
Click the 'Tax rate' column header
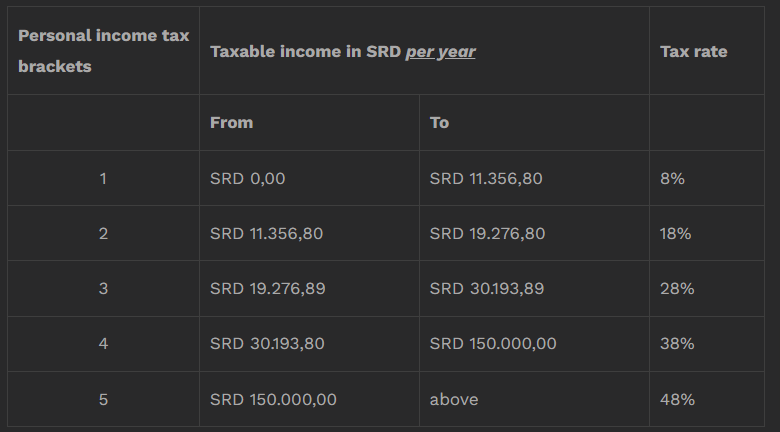tap(707, 51)
